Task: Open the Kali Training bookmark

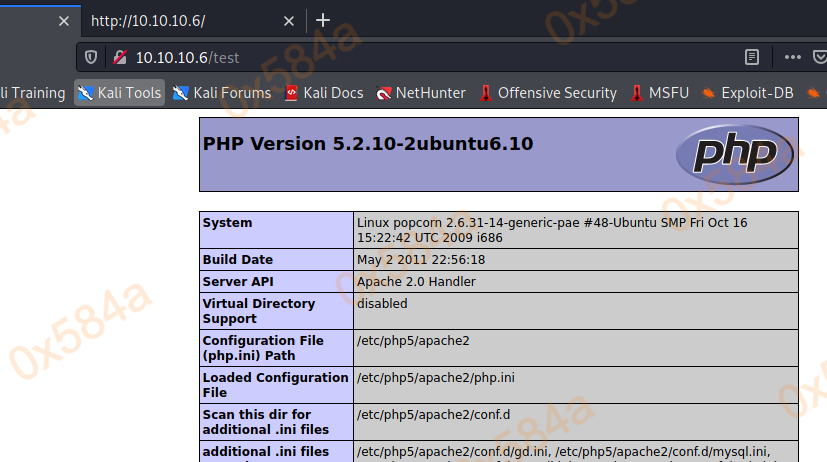Action: (32, 93)
